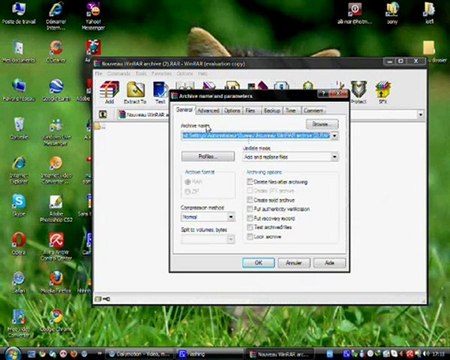The width and height of the screenshot is (450, 360).
Task: Enable Put authenticity verification option
Action: click(x=249, y=209)
